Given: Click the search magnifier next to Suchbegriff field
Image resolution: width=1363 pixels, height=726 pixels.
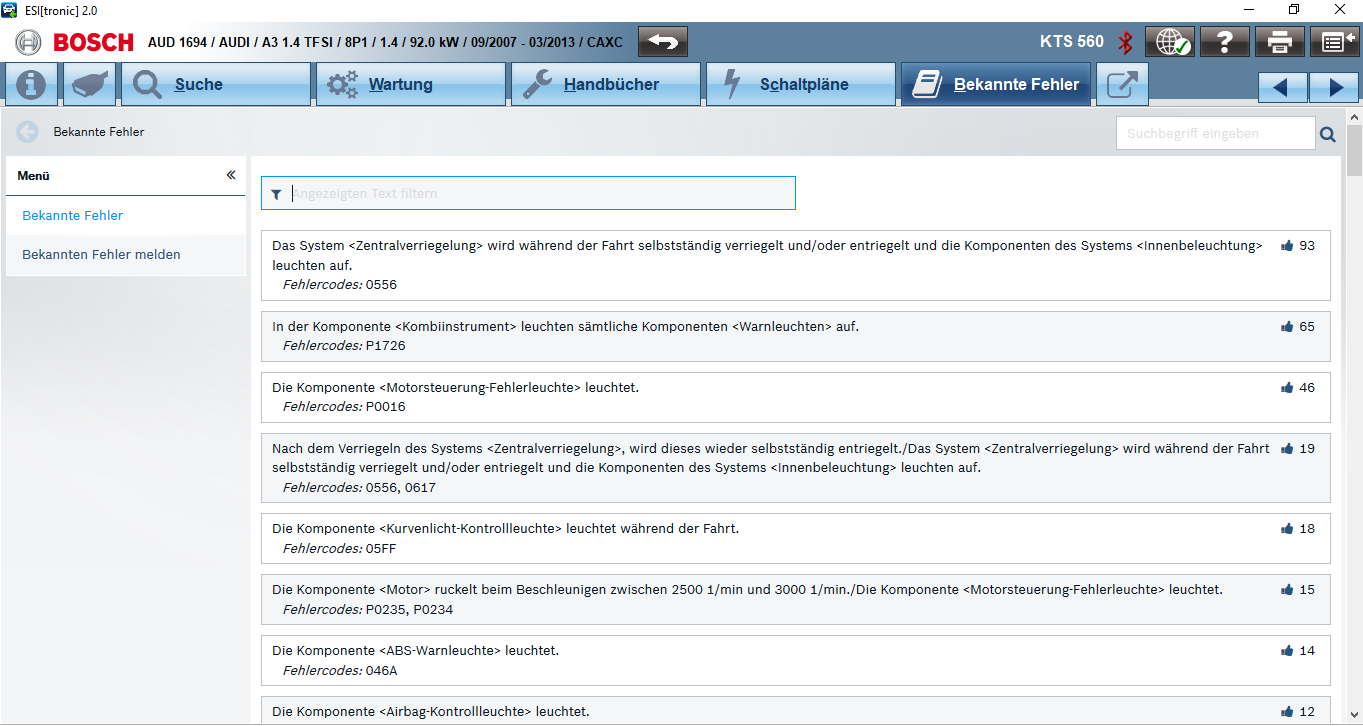Looking at the screenshot, I should point(1328,134).
